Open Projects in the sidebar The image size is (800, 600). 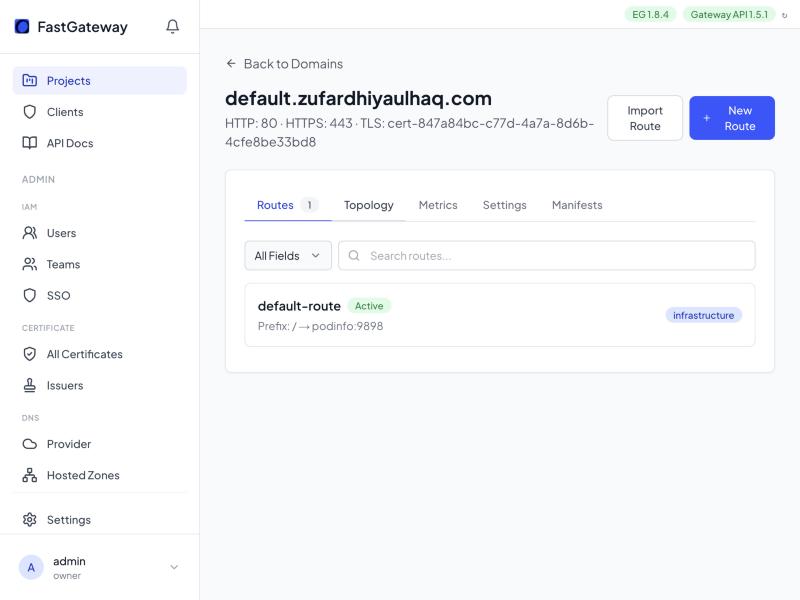click(x=99, y=81)
